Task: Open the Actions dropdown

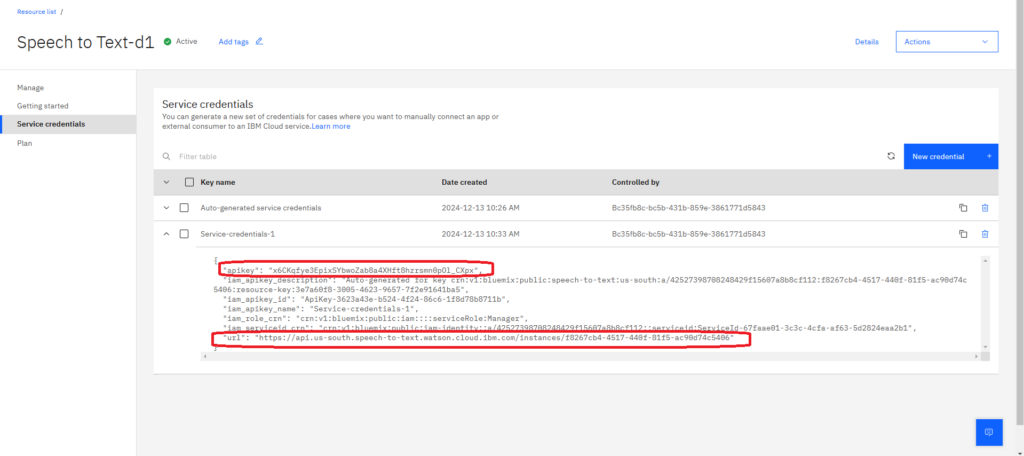Action: pos(947,41)
